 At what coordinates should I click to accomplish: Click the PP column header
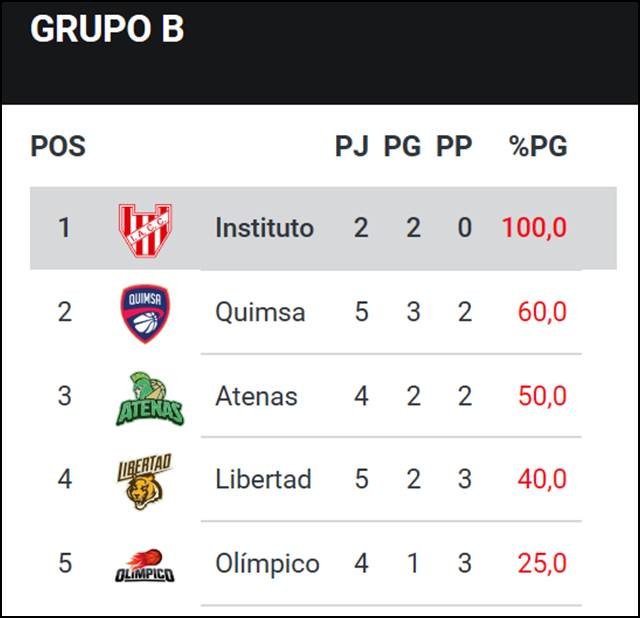point(454,147)
